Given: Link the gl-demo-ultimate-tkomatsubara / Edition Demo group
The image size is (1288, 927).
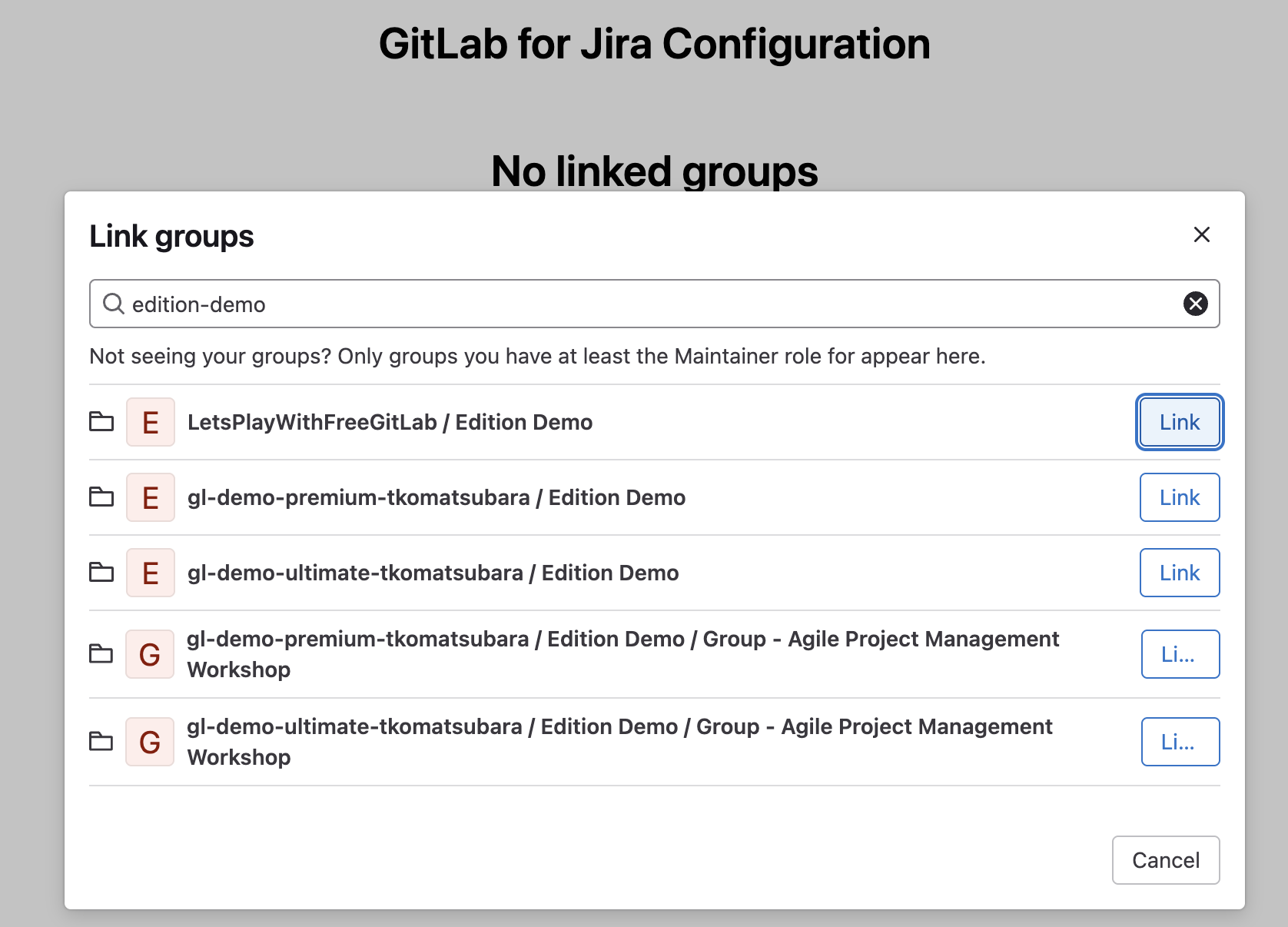Looking at the screenshot, I should [x=1180, y=573].
